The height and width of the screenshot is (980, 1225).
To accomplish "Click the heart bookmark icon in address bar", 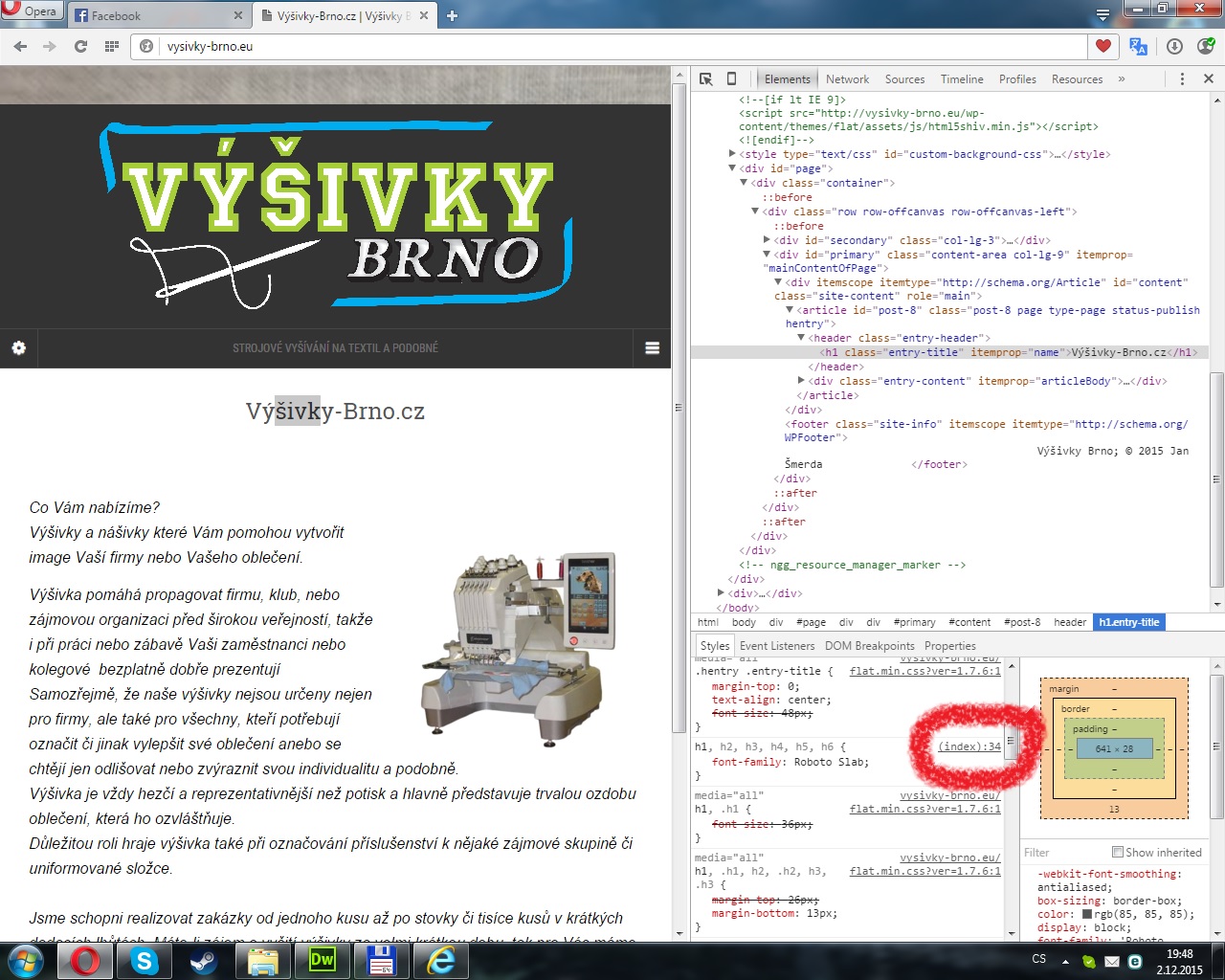I will coord(1102,46).
